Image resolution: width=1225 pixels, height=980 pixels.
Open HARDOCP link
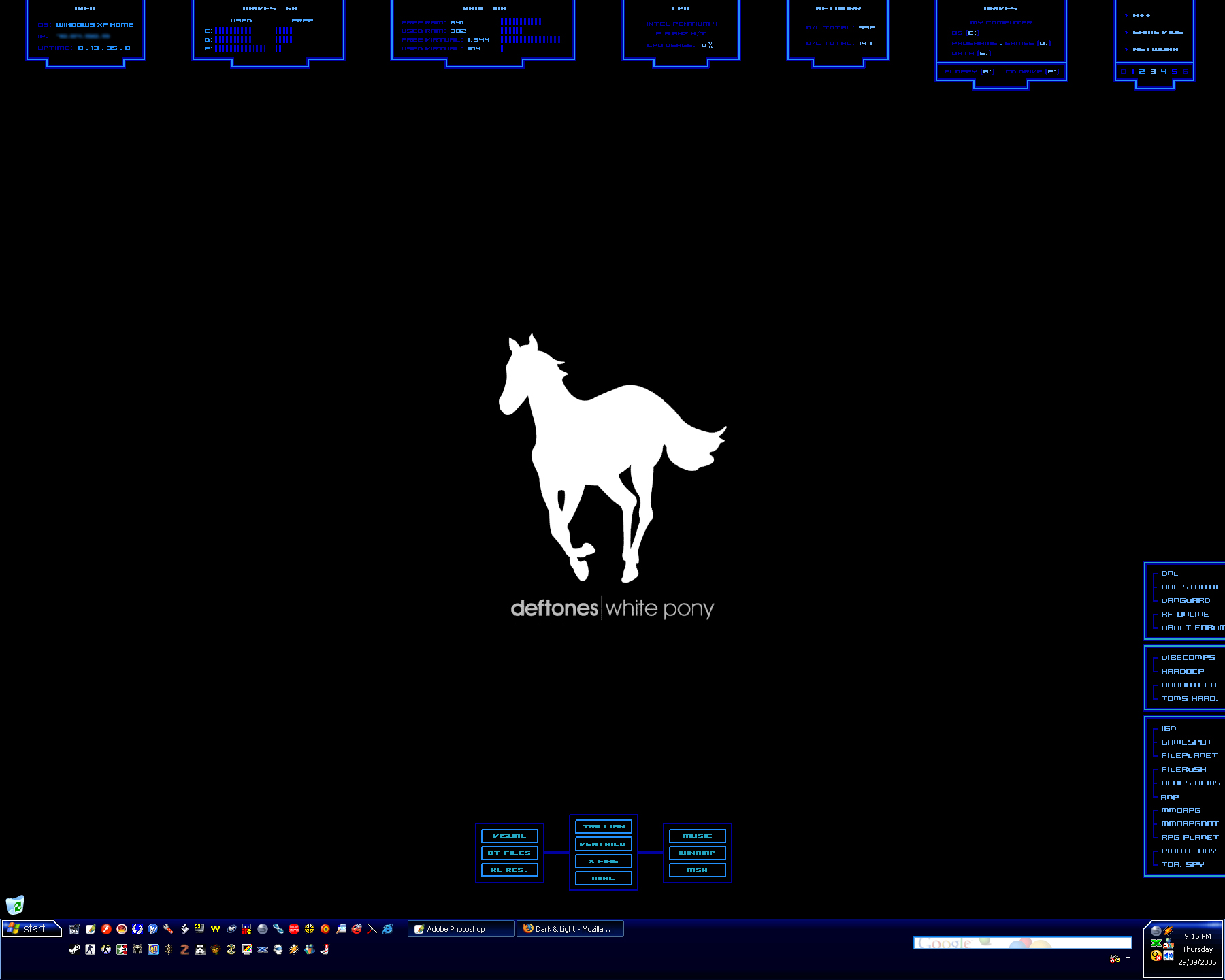click(1183, 672)
